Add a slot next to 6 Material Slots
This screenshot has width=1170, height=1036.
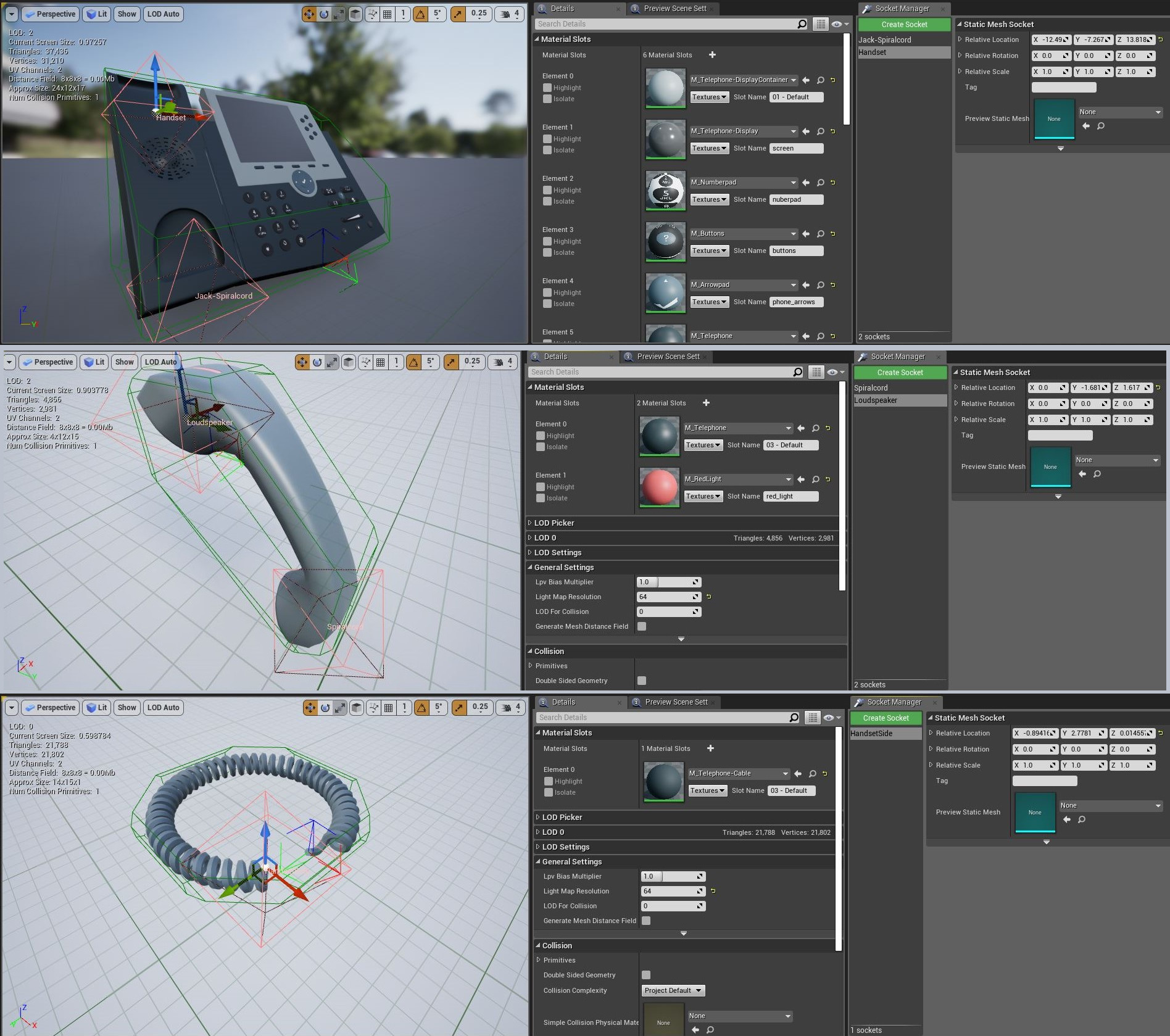pyautogui.click(x=712, y=55)
